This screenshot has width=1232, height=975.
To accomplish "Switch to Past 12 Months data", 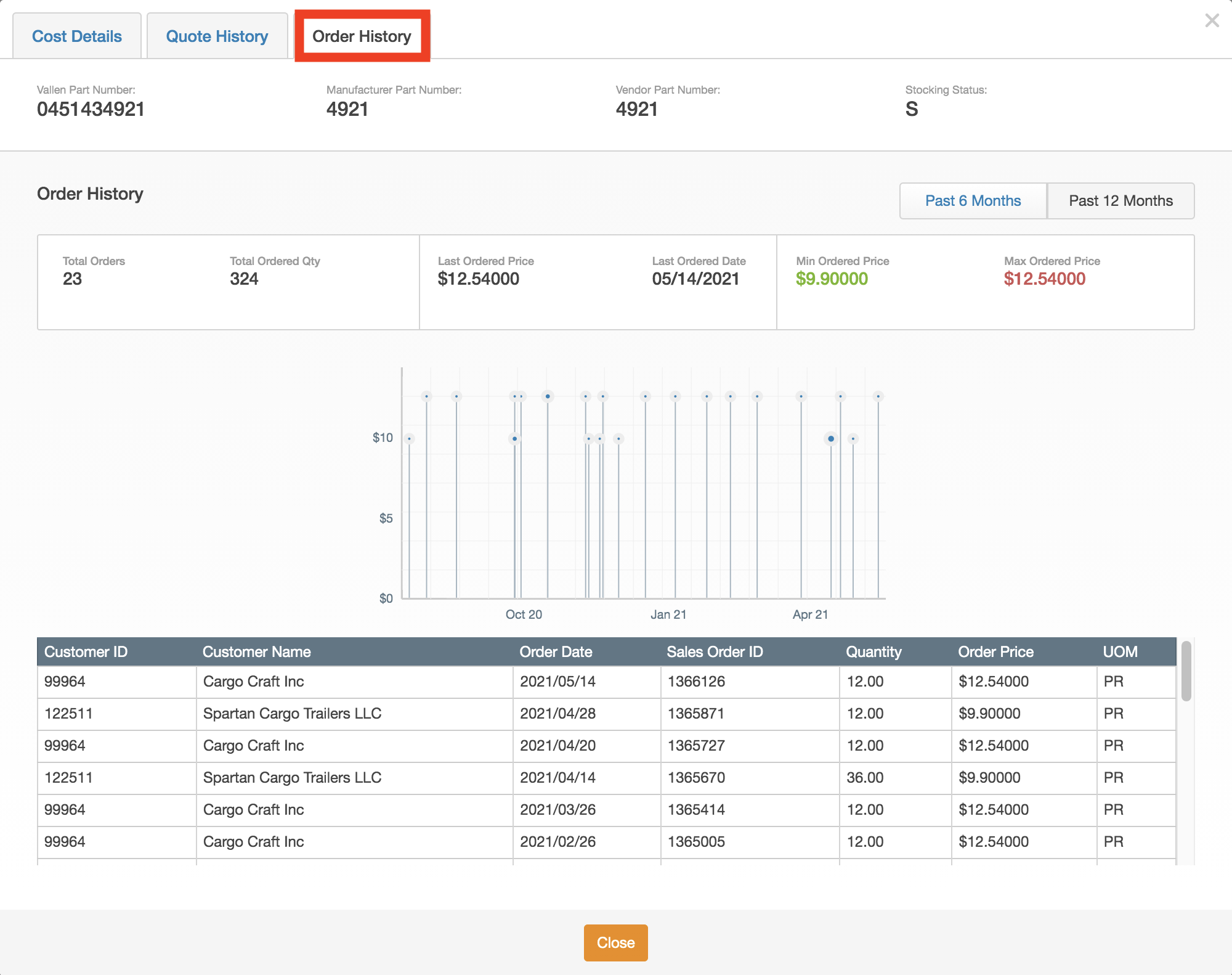I will coord(1121,200).
